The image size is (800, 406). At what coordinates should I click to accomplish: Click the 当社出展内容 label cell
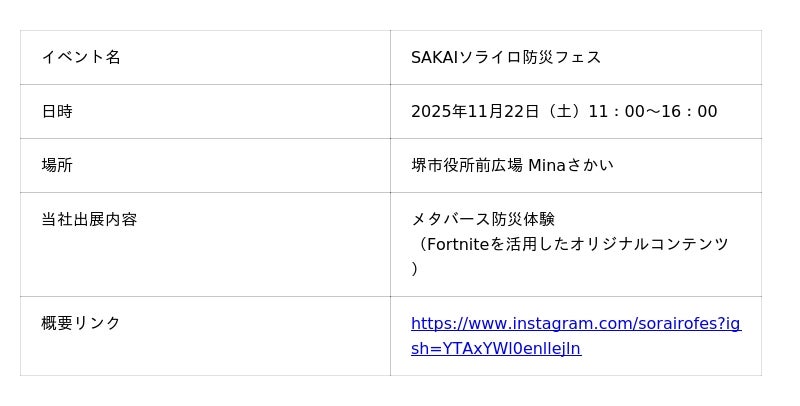coord(89,219)
